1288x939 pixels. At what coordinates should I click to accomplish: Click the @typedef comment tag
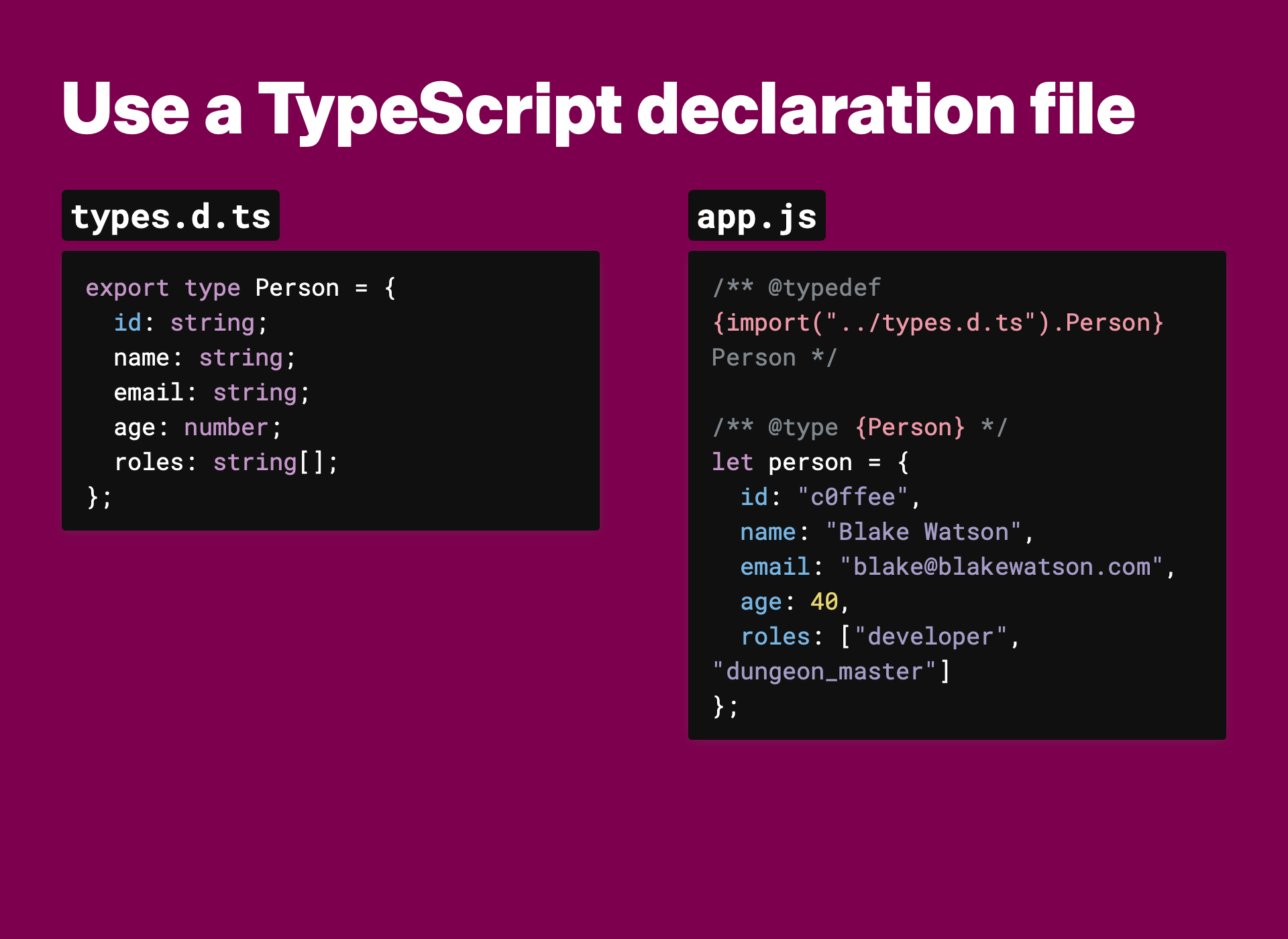824,288
